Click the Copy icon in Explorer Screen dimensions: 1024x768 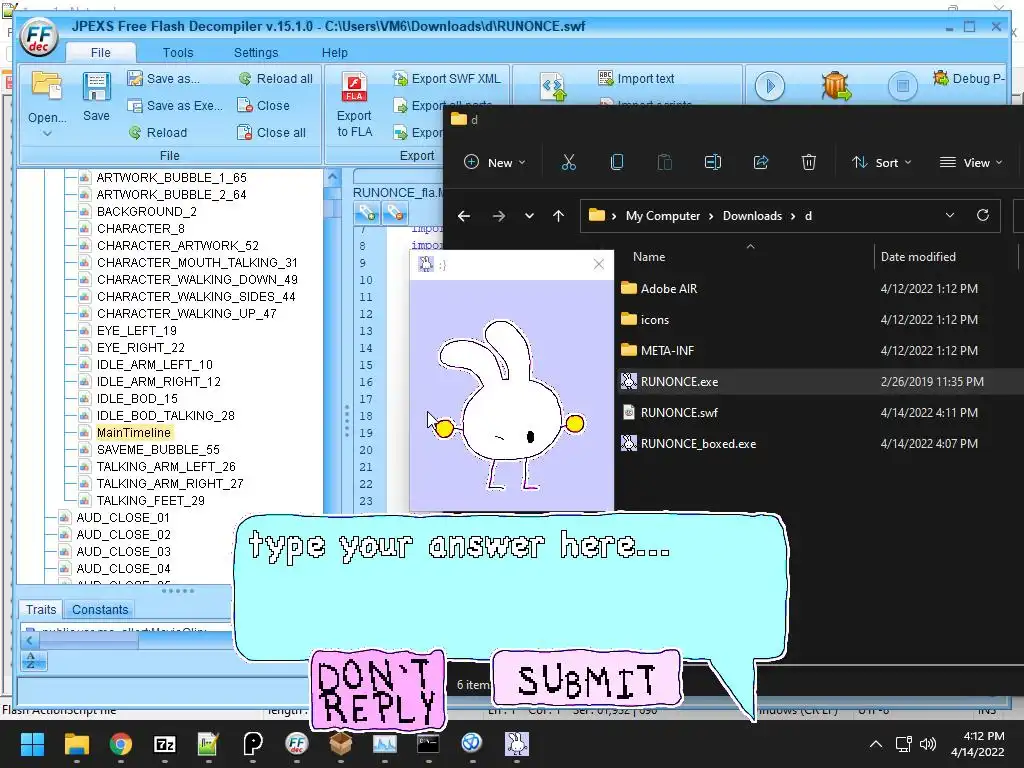click(616, 163)
